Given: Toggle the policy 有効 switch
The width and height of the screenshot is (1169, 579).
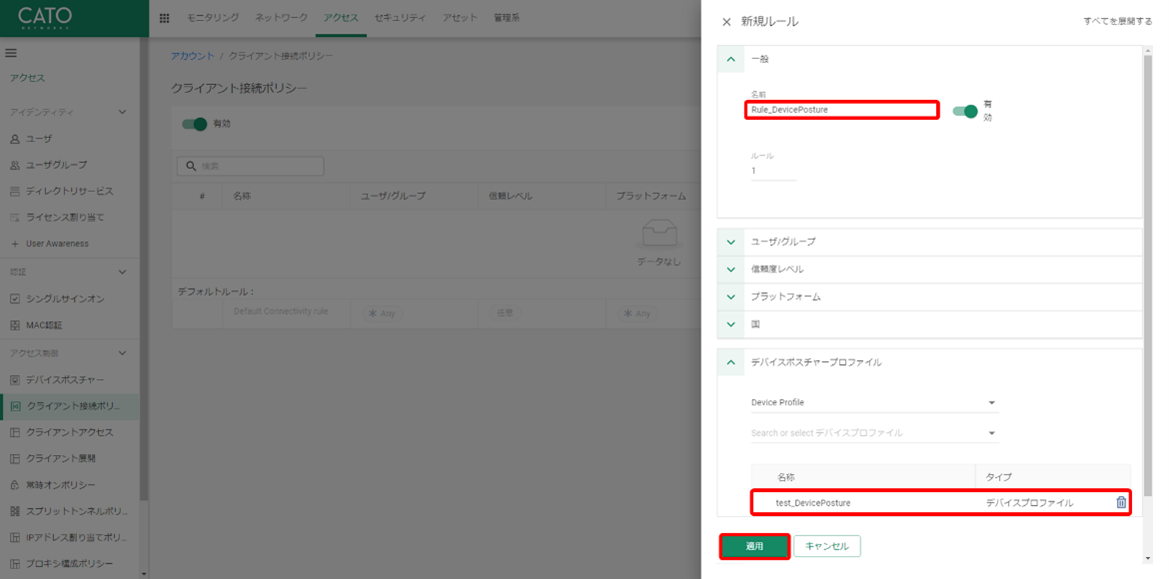Looking at the screenshot, I should tap(195, 124).
